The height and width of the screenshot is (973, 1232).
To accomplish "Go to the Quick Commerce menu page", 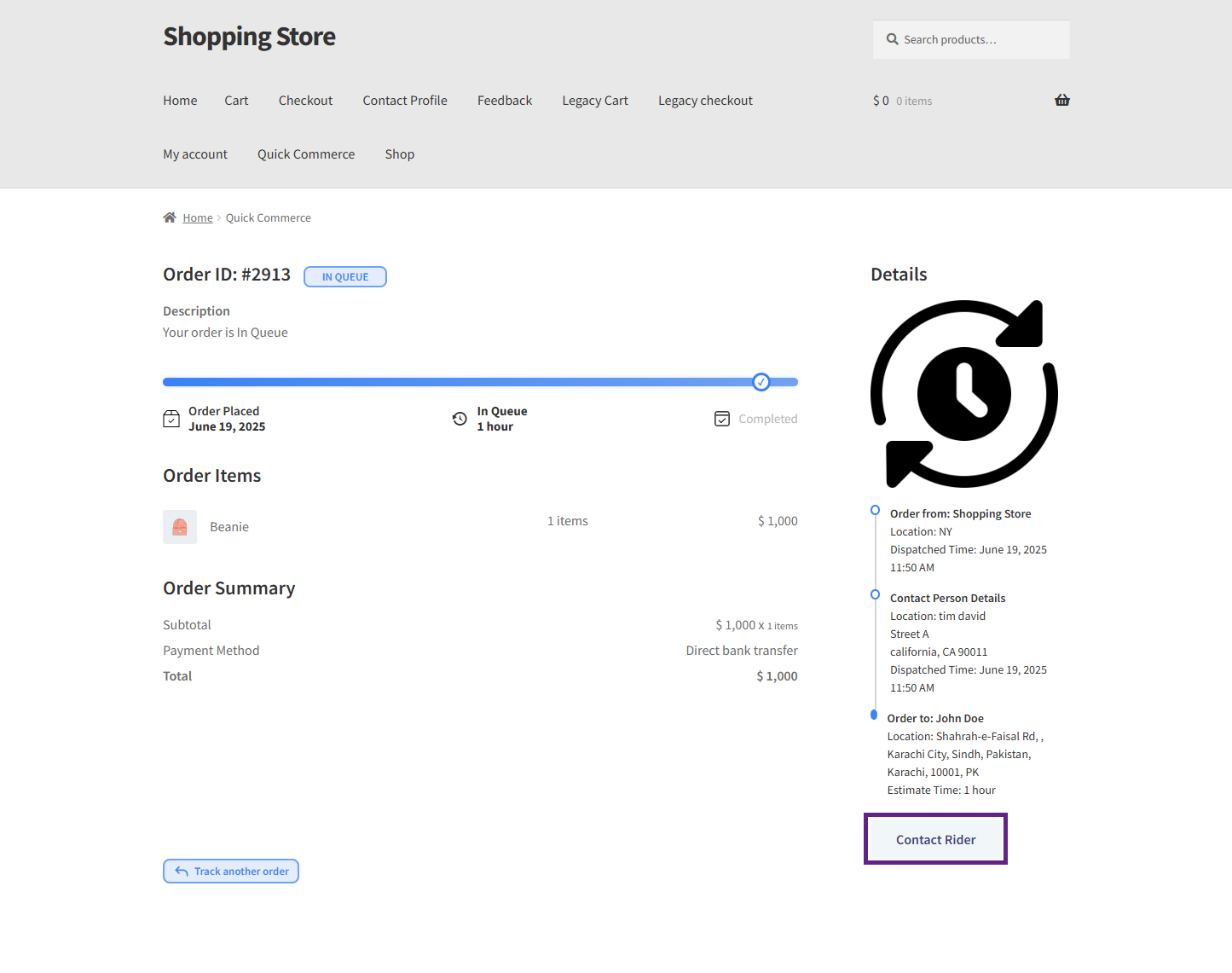I will (x=306, y=154).
